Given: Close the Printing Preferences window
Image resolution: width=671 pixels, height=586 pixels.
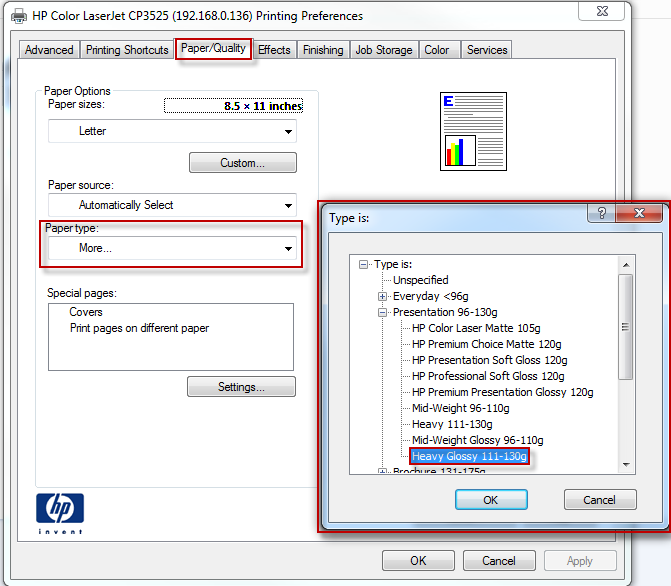Looking at the screenshot, I should (602, 11).
